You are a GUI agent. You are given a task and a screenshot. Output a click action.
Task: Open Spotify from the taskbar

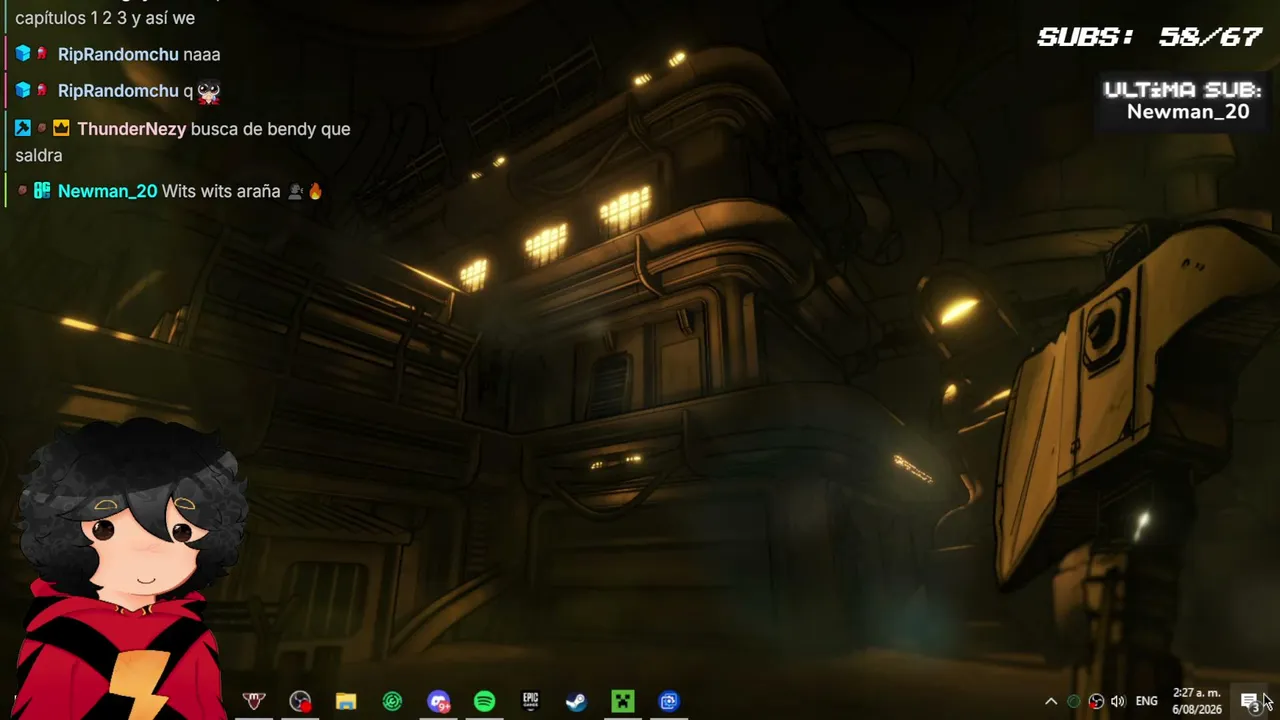(484, 702)
